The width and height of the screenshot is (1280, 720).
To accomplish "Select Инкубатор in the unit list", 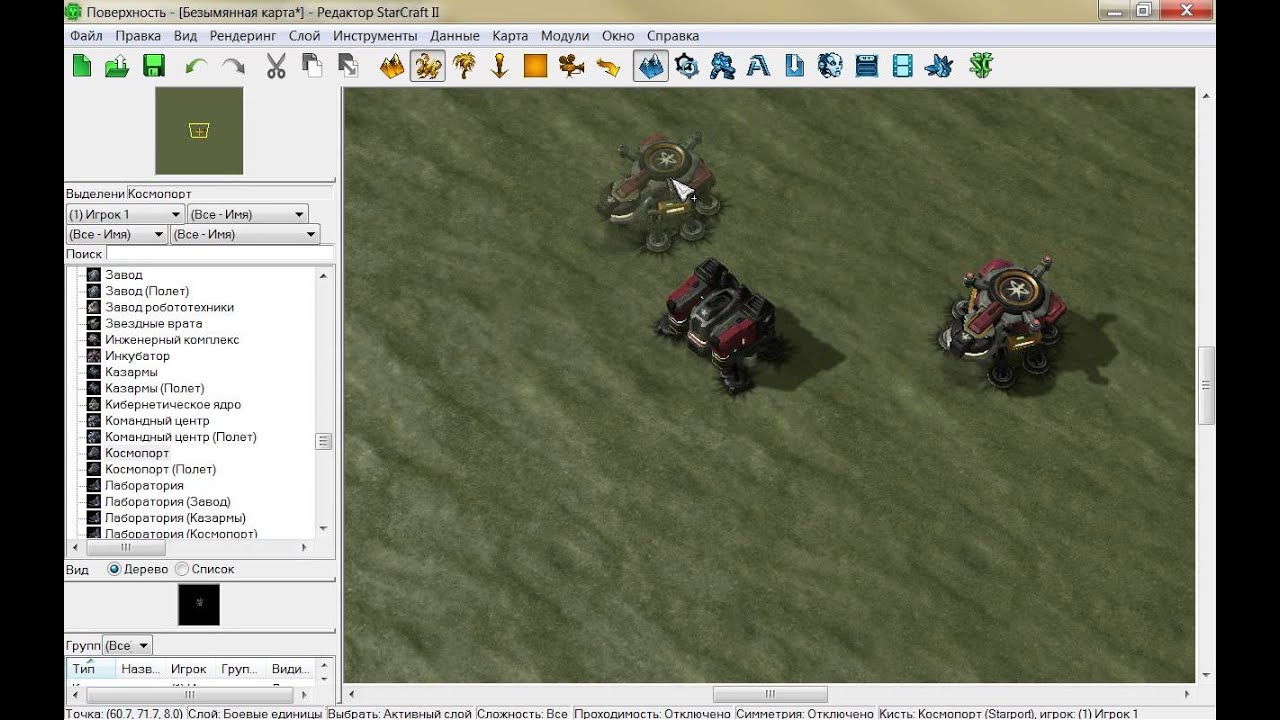I will [137, 356].
